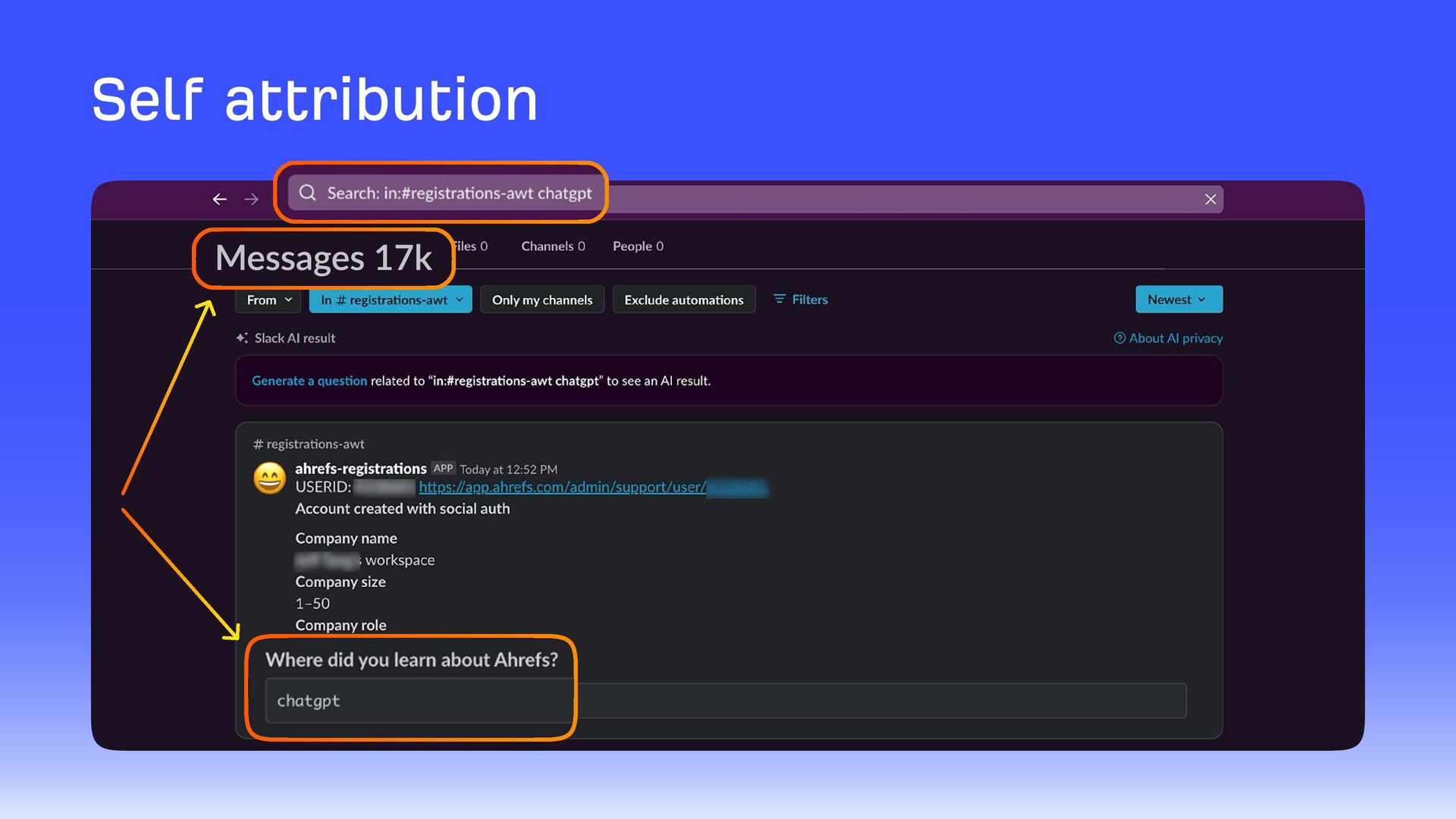Toggle Exclude automations filter
Image resolution: width=1456 pixels, height=819 pixels.
683,300
